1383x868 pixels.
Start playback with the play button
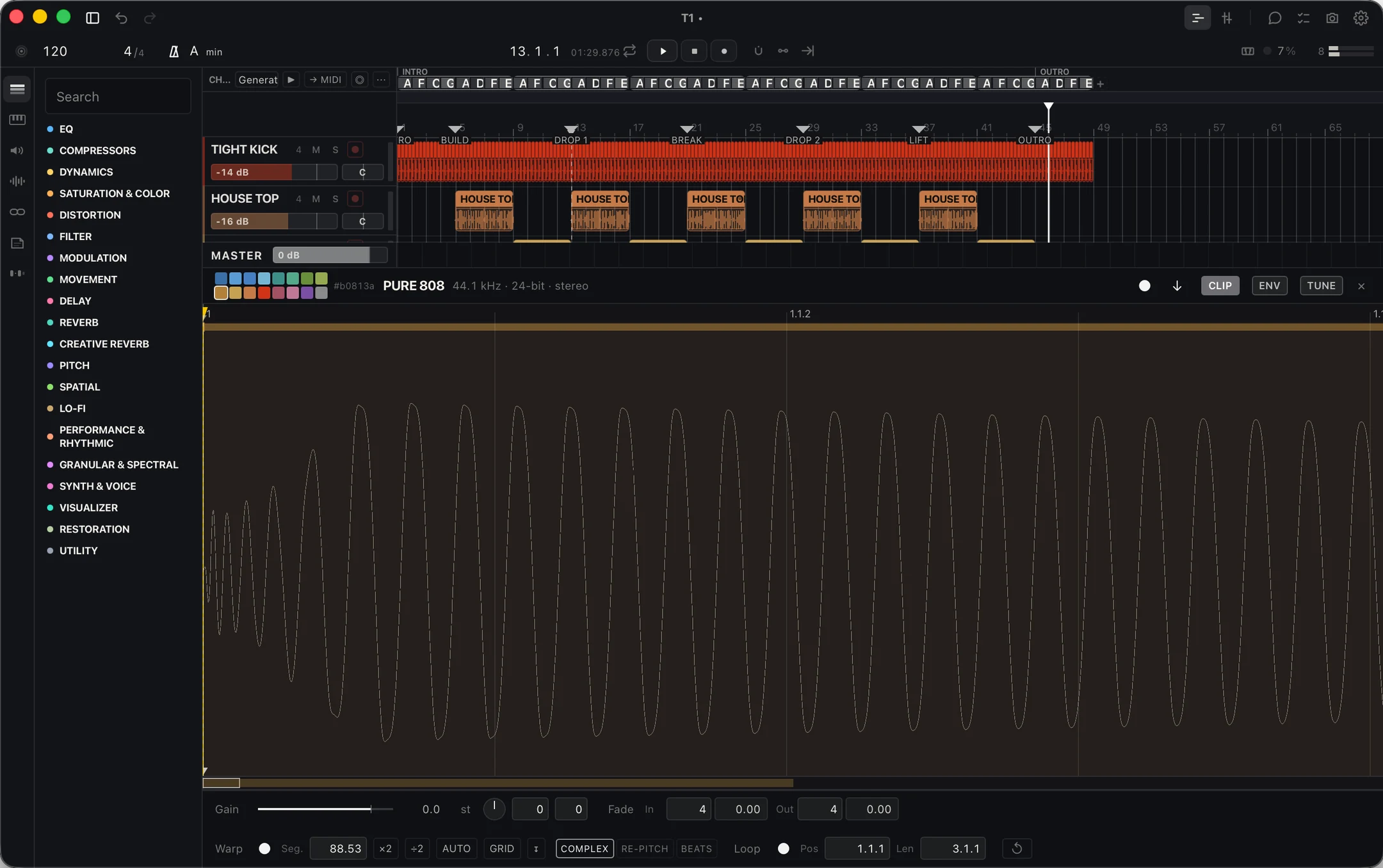pyautogui.click(x=663, y=51)
